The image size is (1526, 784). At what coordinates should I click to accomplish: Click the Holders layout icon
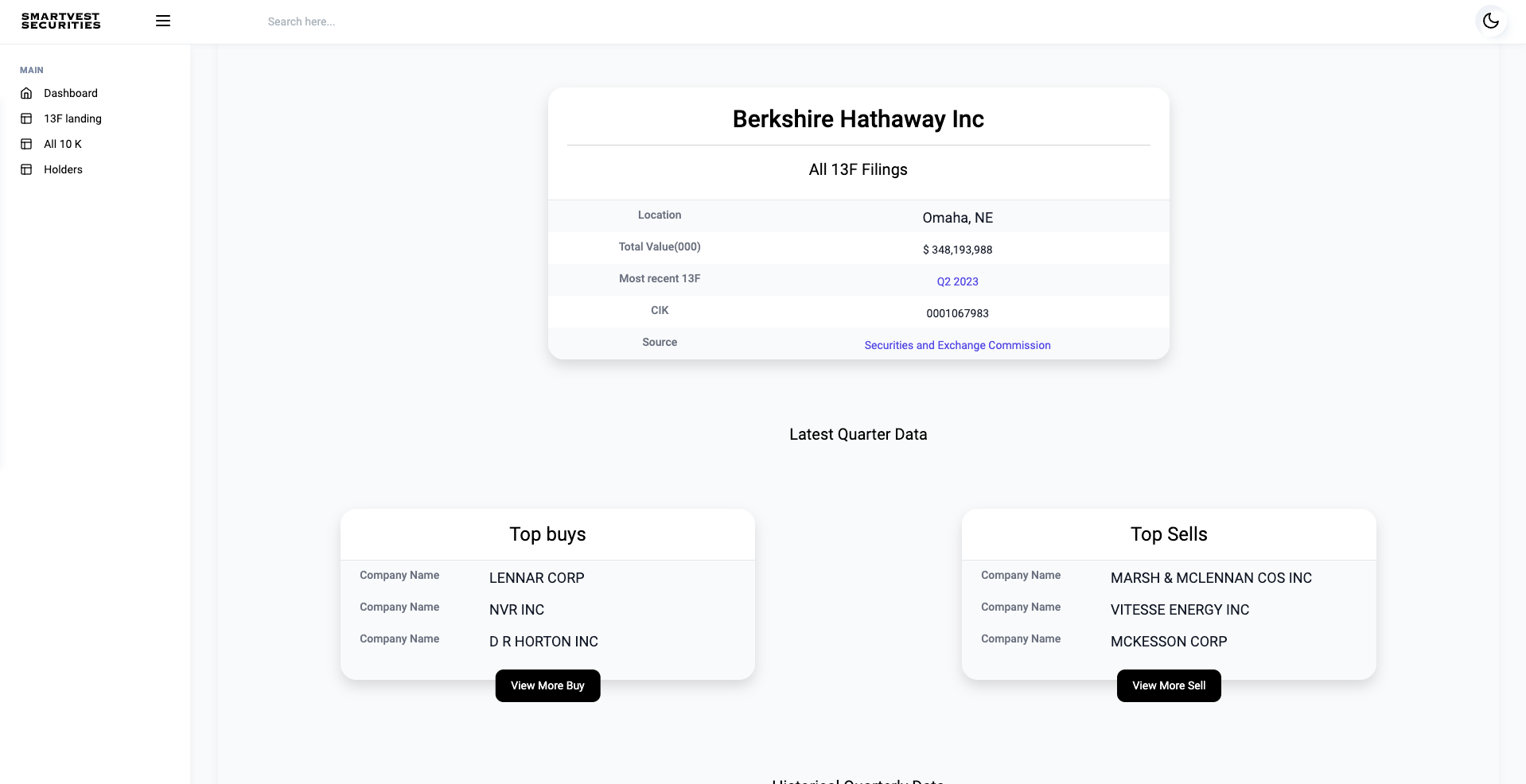tap(26, 169)
